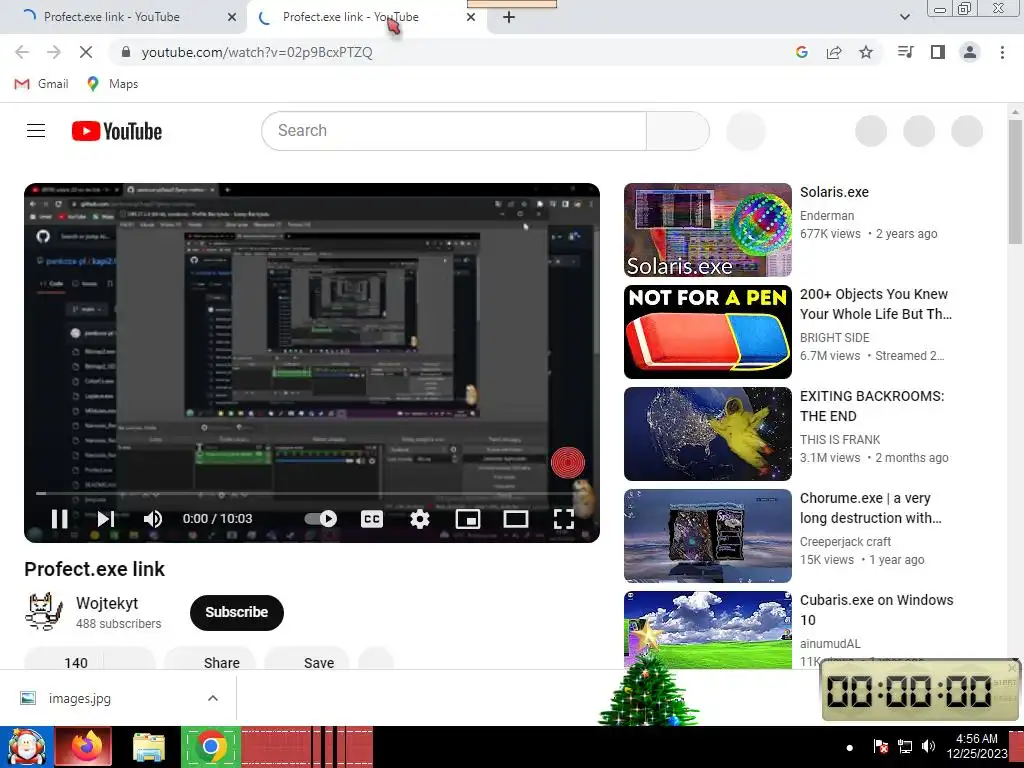1024x768 pixels.
Task: Open the Chrome three-dot menu
Action: [1002, 52]
